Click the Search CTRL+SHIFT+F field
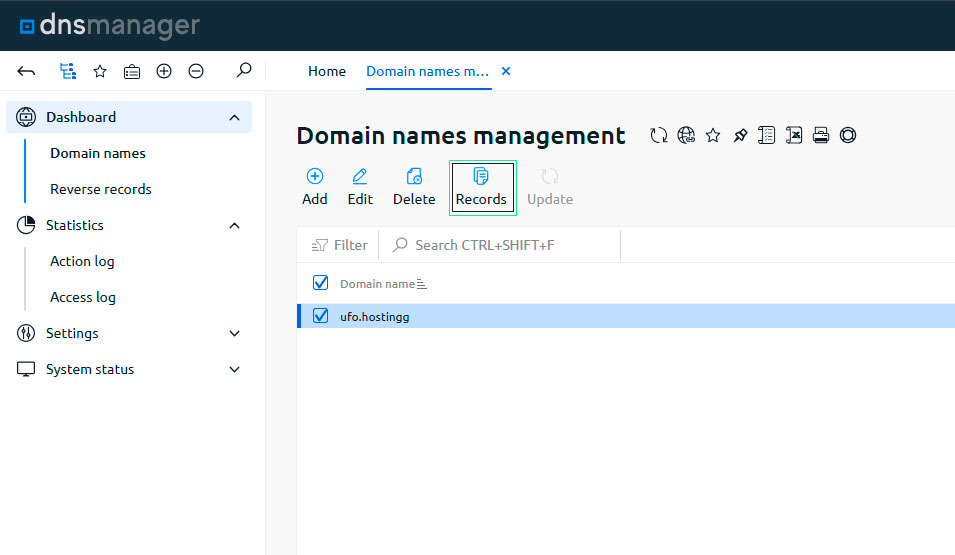This screenshot has width=955, height=555. 500,245
